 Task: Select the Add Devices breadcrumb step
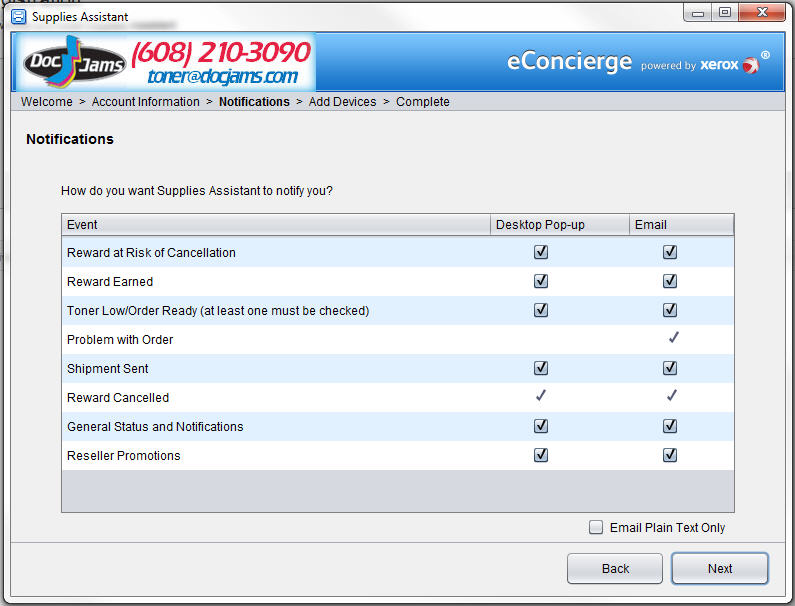[x=342, y=102]
